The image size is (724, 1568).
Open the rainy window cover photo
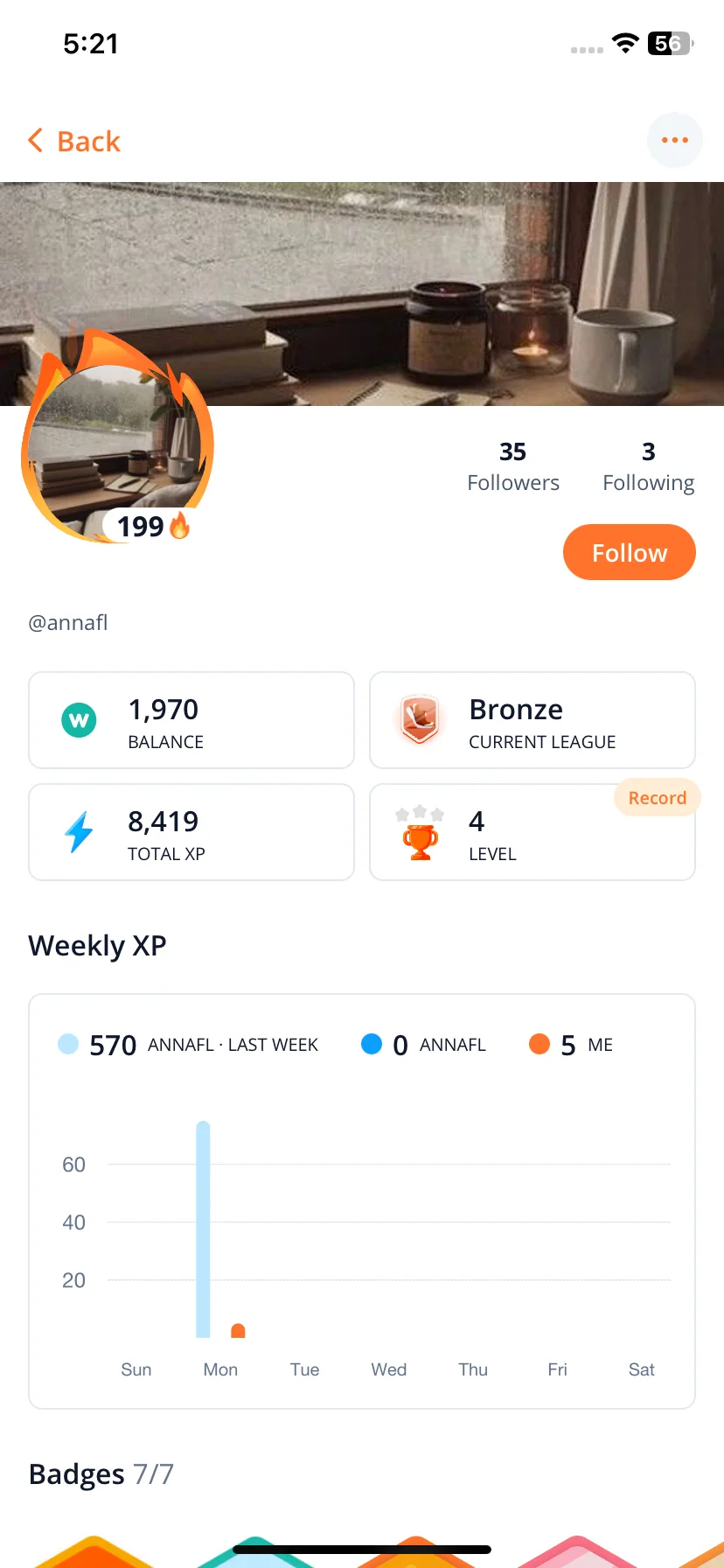[362, 294]
